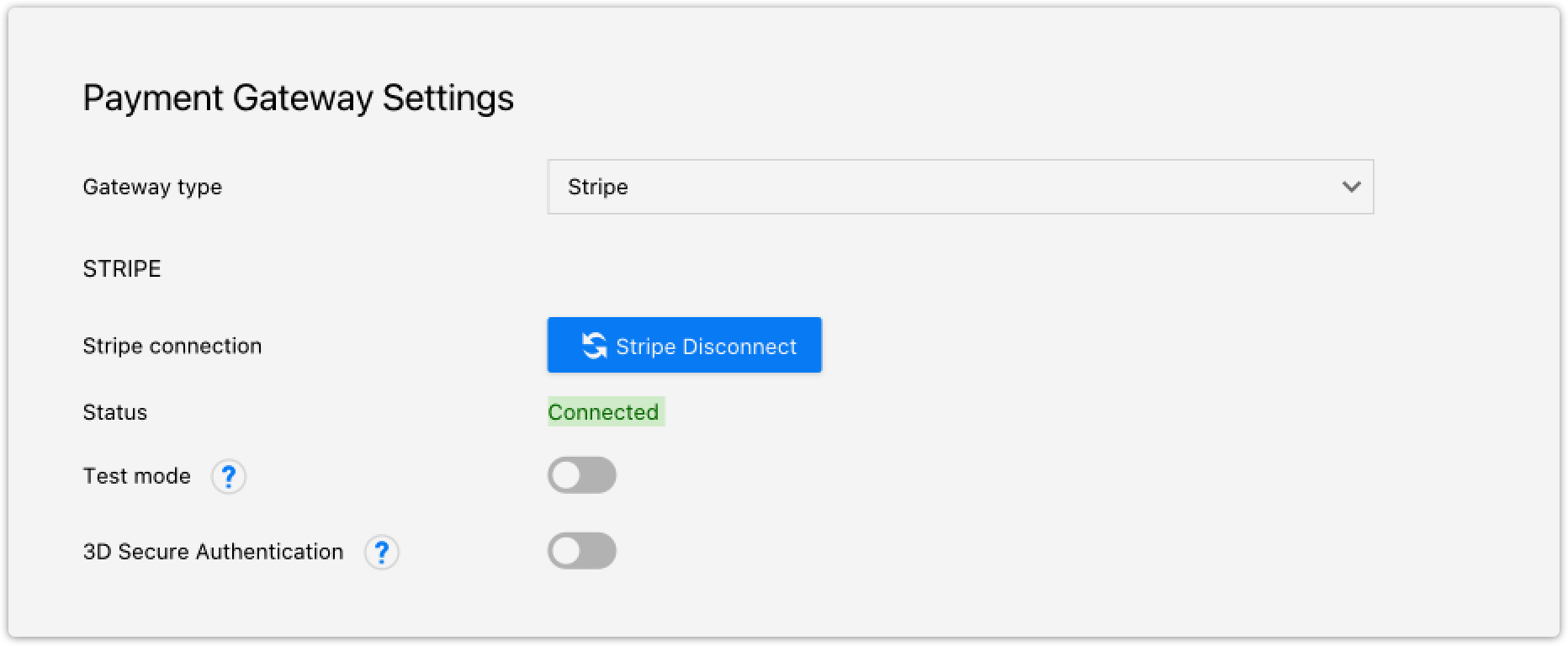Click the 3D Secure Authentication label
This screenshot has width=1568, height=646.
point(214,552)
